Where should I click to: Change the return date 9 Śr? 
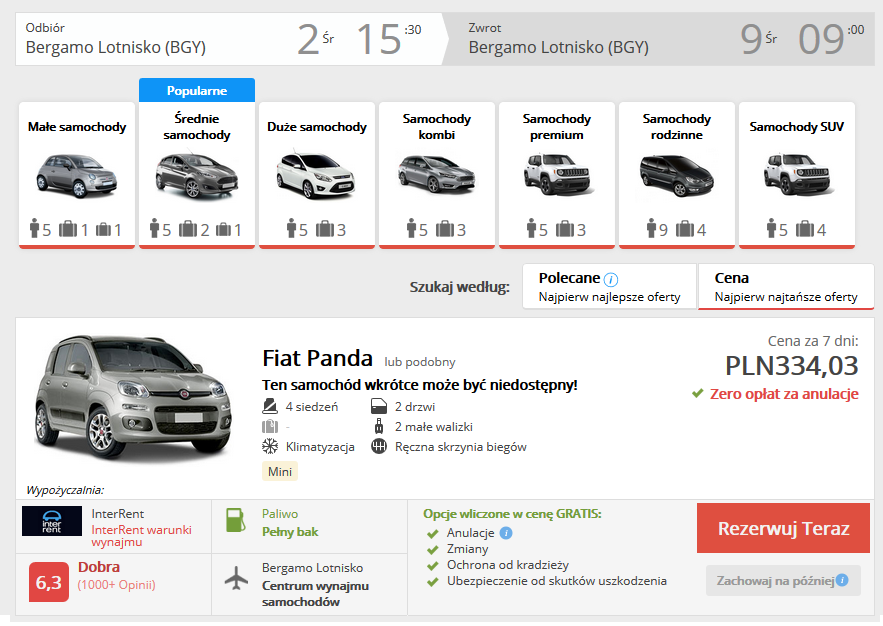coord(759,39)
